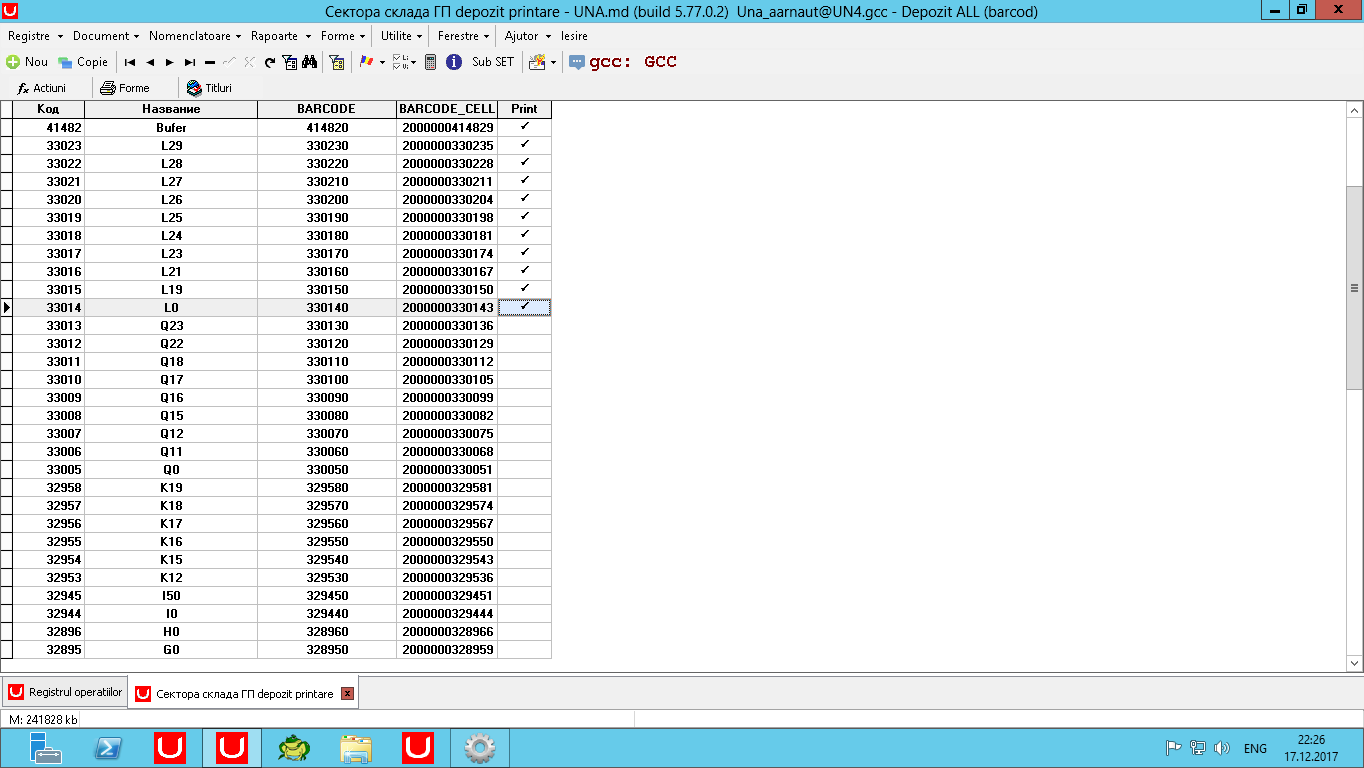Launch the frog icon app on taskbar
The width and height of the screenshot is (1364, 768).
(x=294, y=747)
